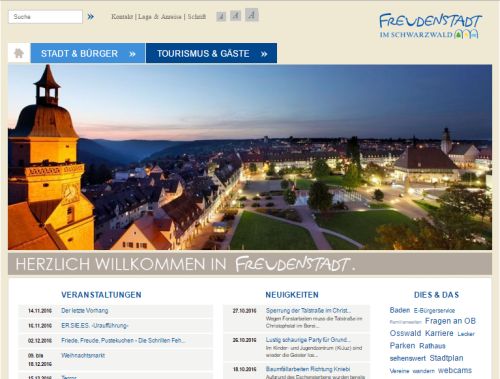Select the Stadtplan tag link
The image size is (500, 379).
446,358
